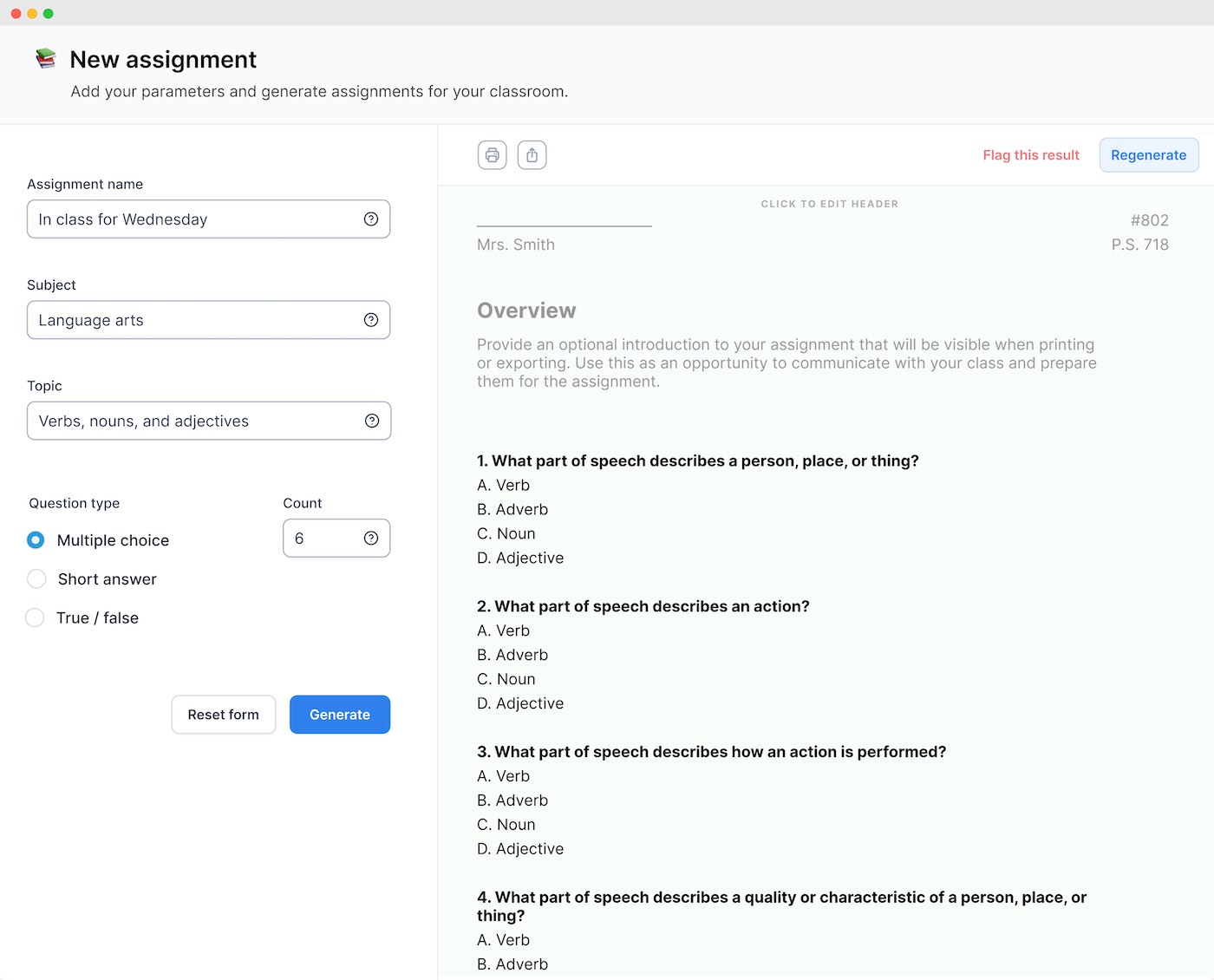
Task: Click question 2 about describing an action
Action: pyautogui.click(x=643, y=606)
